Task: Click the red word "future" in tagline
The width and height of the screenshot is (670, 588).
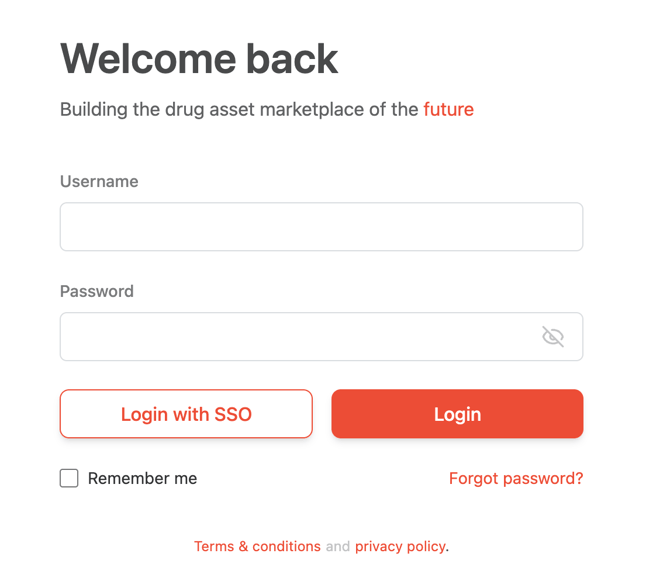Action: 448,109
